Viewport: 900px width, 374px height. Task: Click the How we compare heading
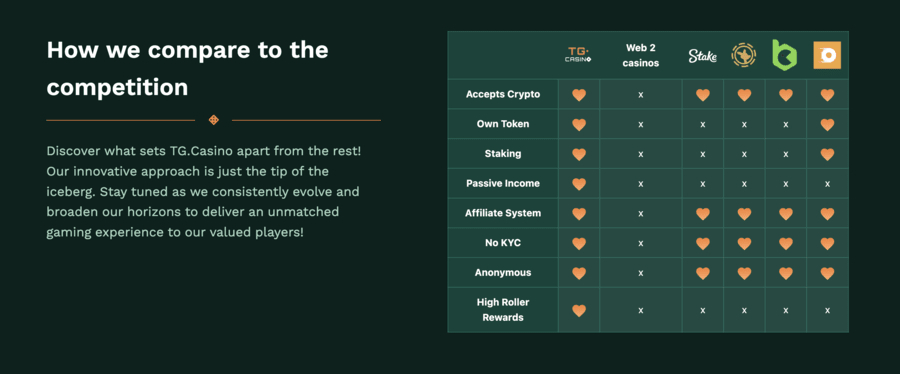(x=187, y=69)
